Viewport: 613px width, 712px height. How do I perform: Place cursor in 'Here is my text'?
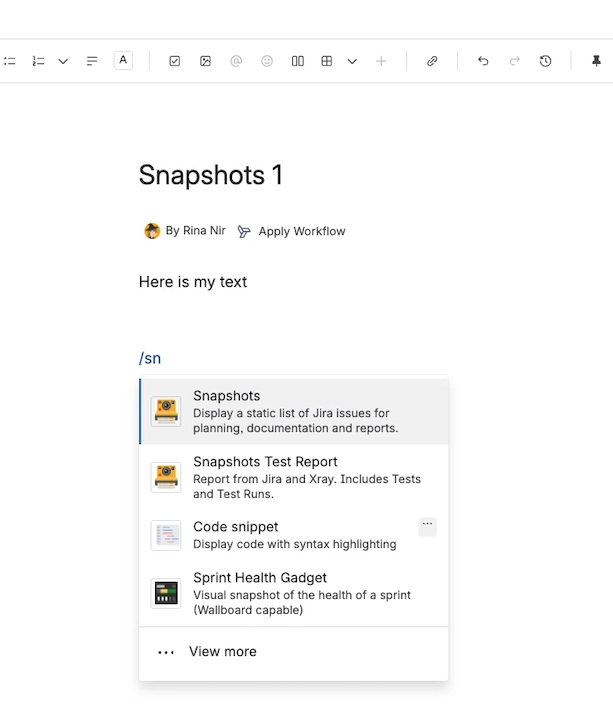coord(193,282)
